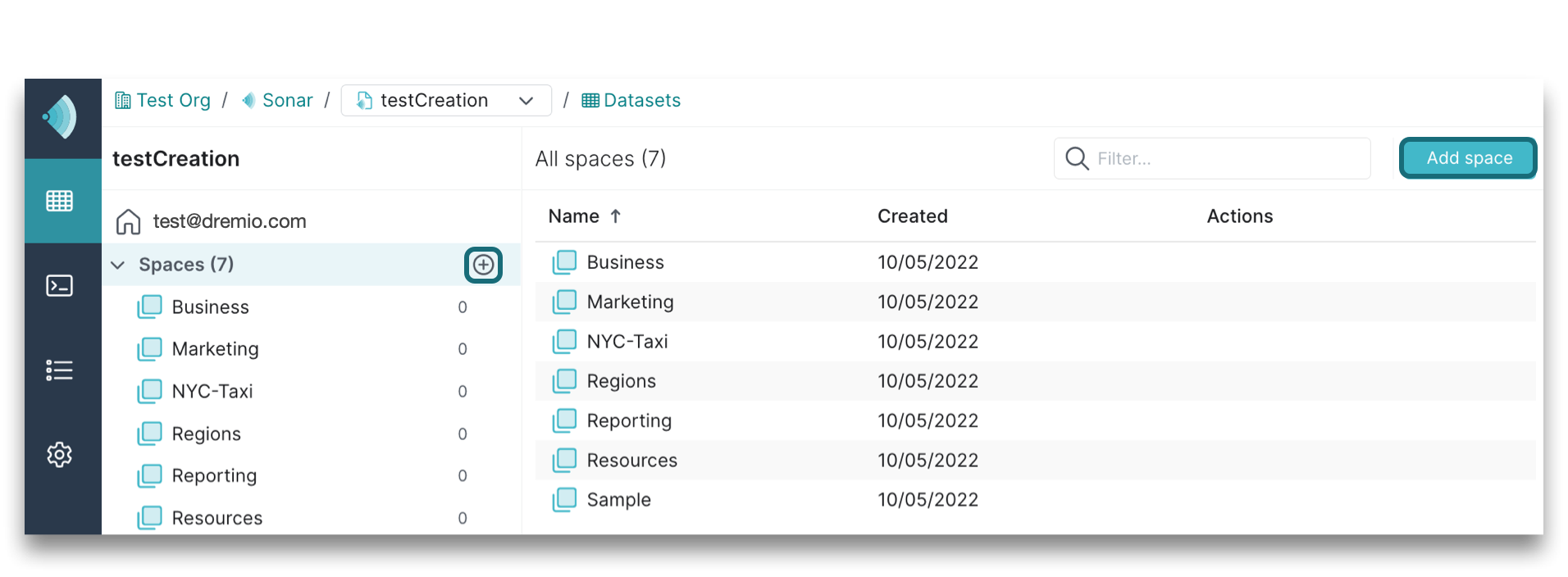Screen dimensions: 1568x577
Task: Click the Business space icon in table
Action: [x=565, y=262]
